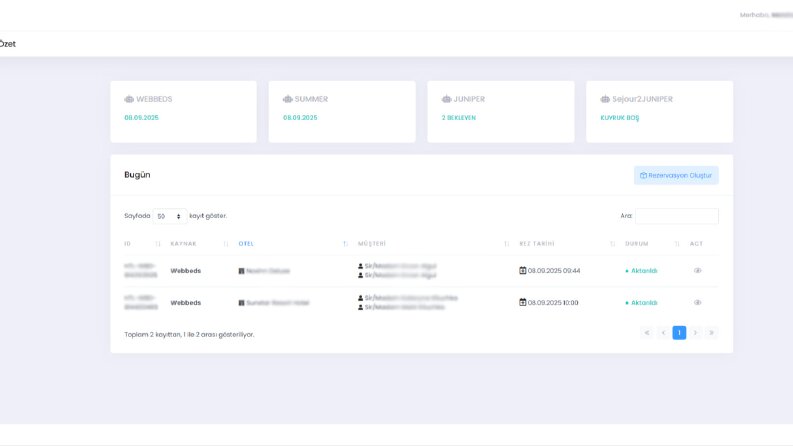Open the records-per-page dropdown showing 50
The image size is (793, 446).
point(169,216)
